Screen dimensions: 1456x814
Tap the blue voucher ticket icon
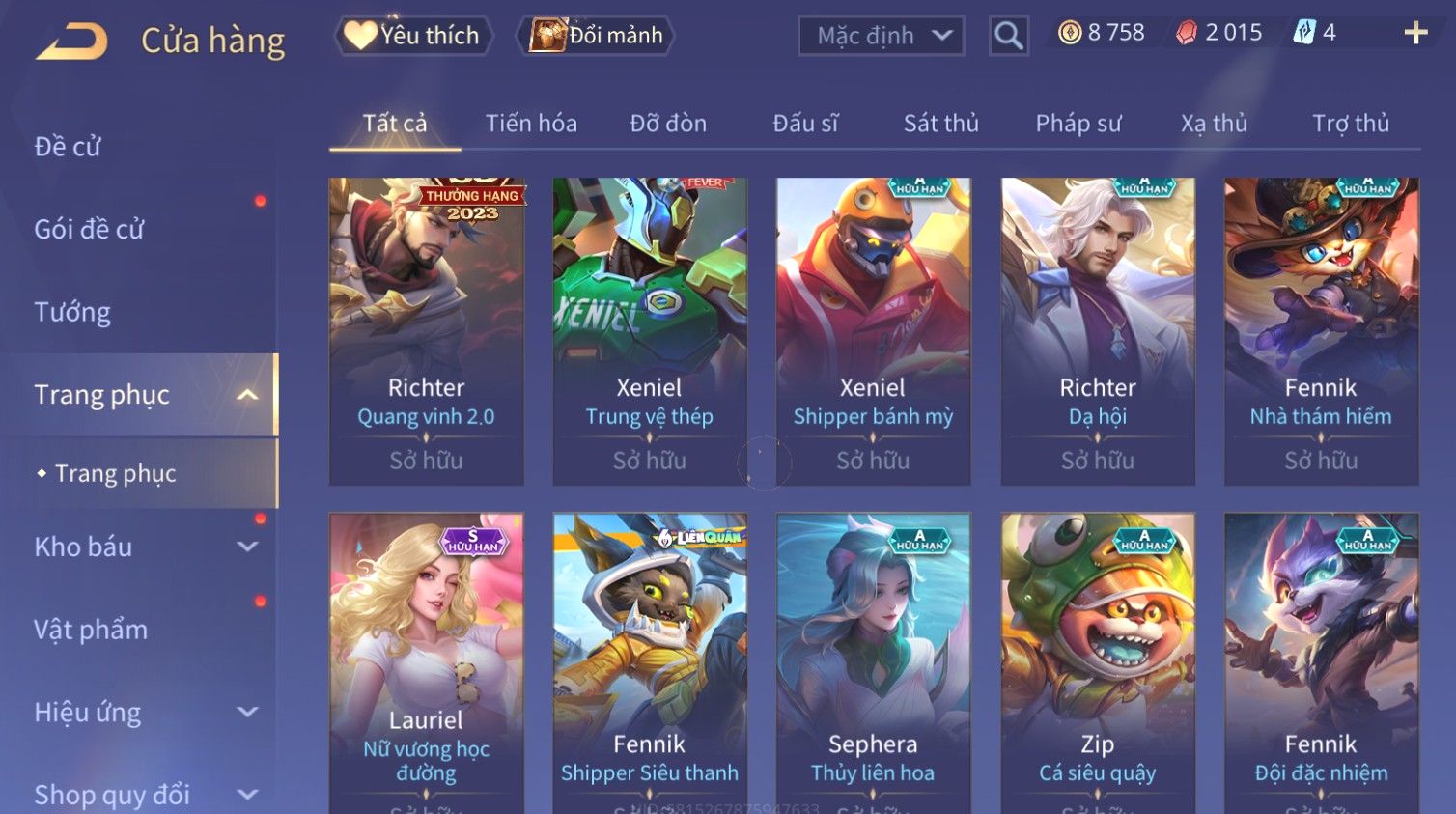1304,33
